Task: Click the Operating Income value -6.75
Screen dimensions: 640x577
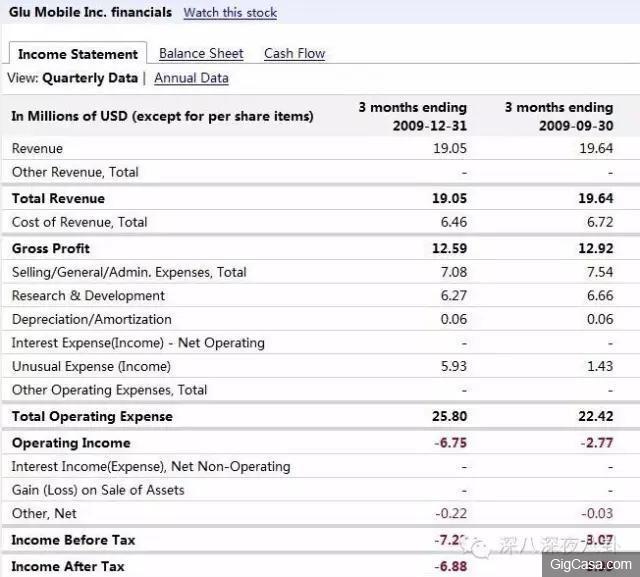Action: pyautogui.click(x=451, y=443)
